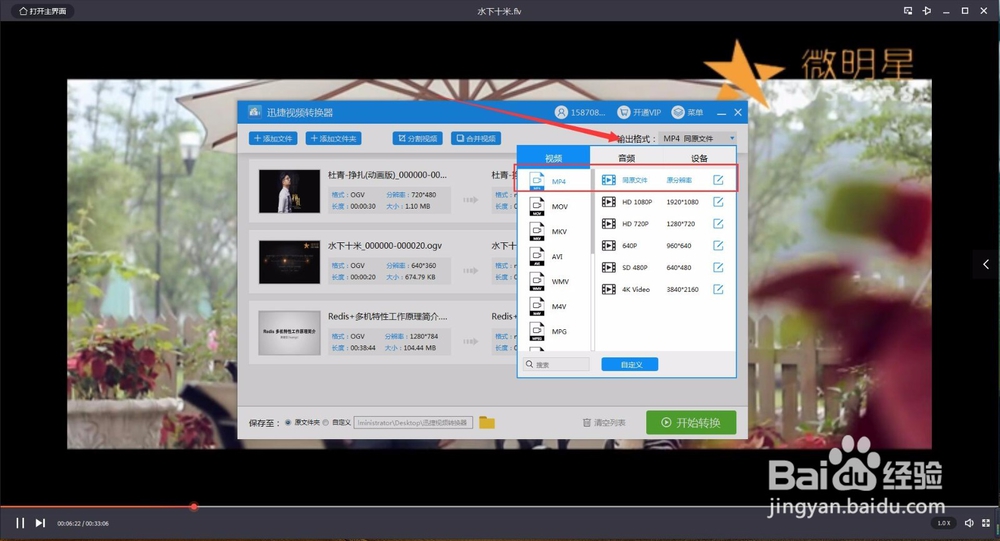
Task: Choose 同原文件 resolution preset
Action: [663, 180]
